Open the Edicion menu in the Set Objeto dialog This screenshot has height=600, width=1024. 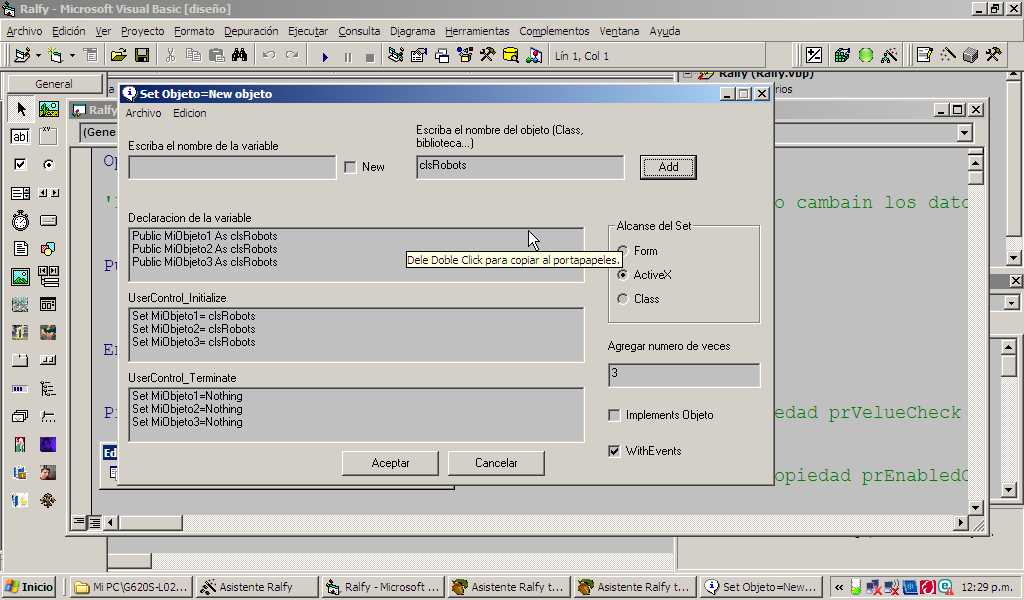point(189,113)
